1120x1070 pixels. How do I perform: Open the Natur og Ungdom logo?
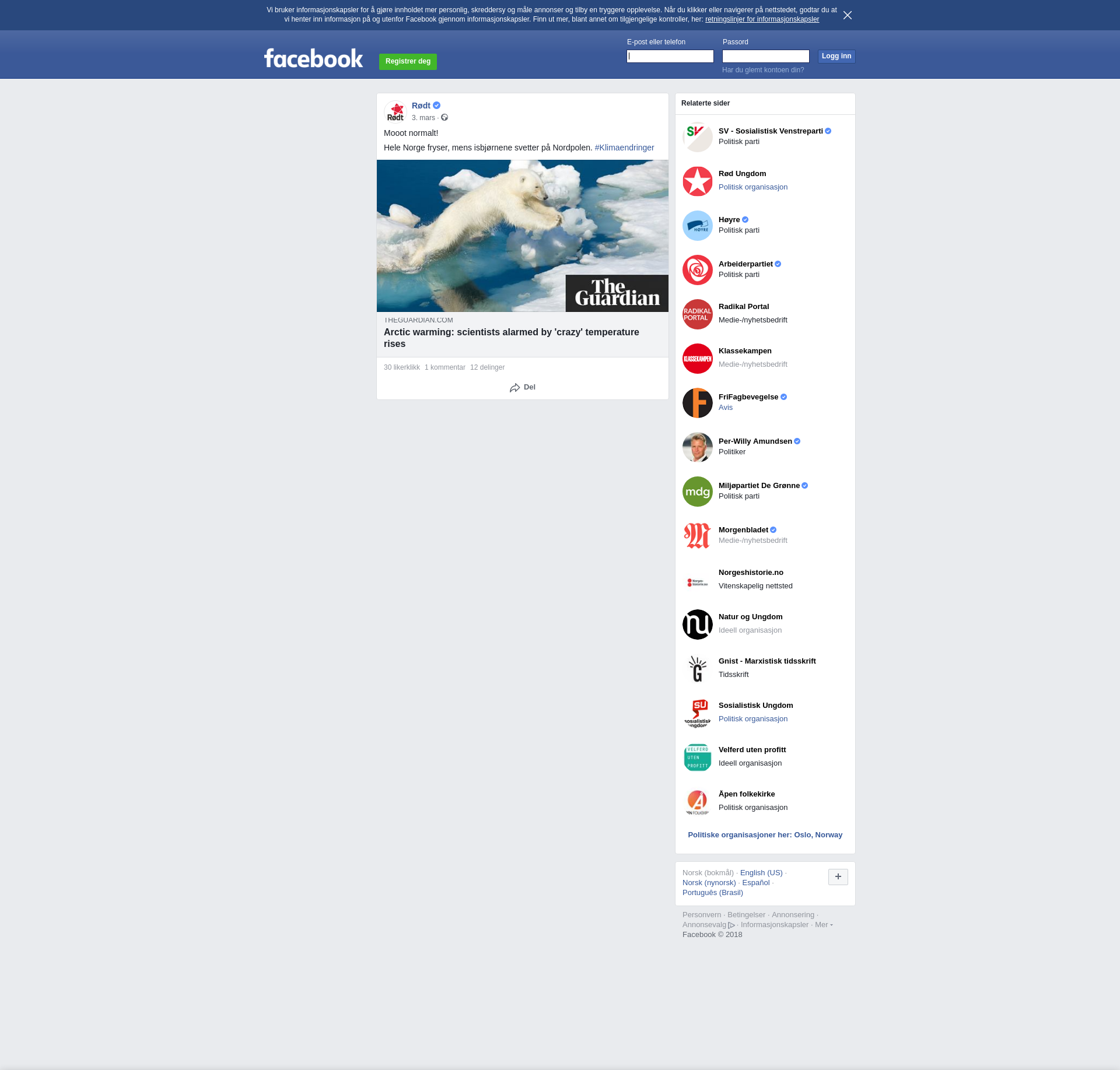point(697,625)
